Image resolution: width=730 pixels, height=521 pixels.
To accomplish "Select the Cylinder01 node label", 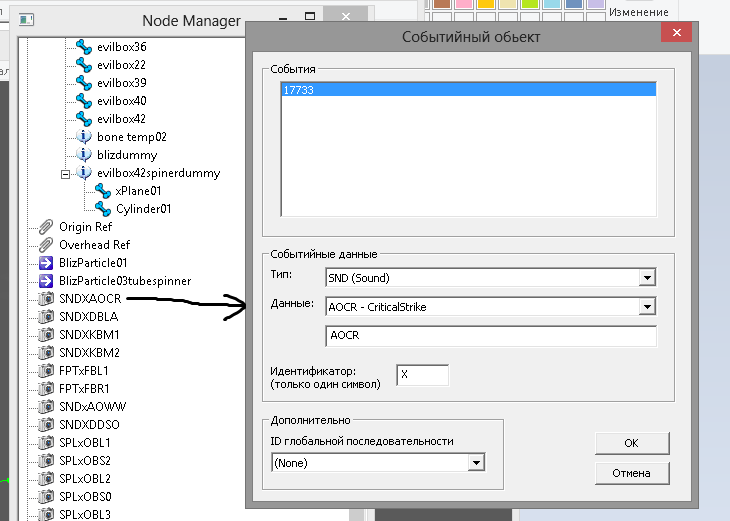I will click(143, 209).
